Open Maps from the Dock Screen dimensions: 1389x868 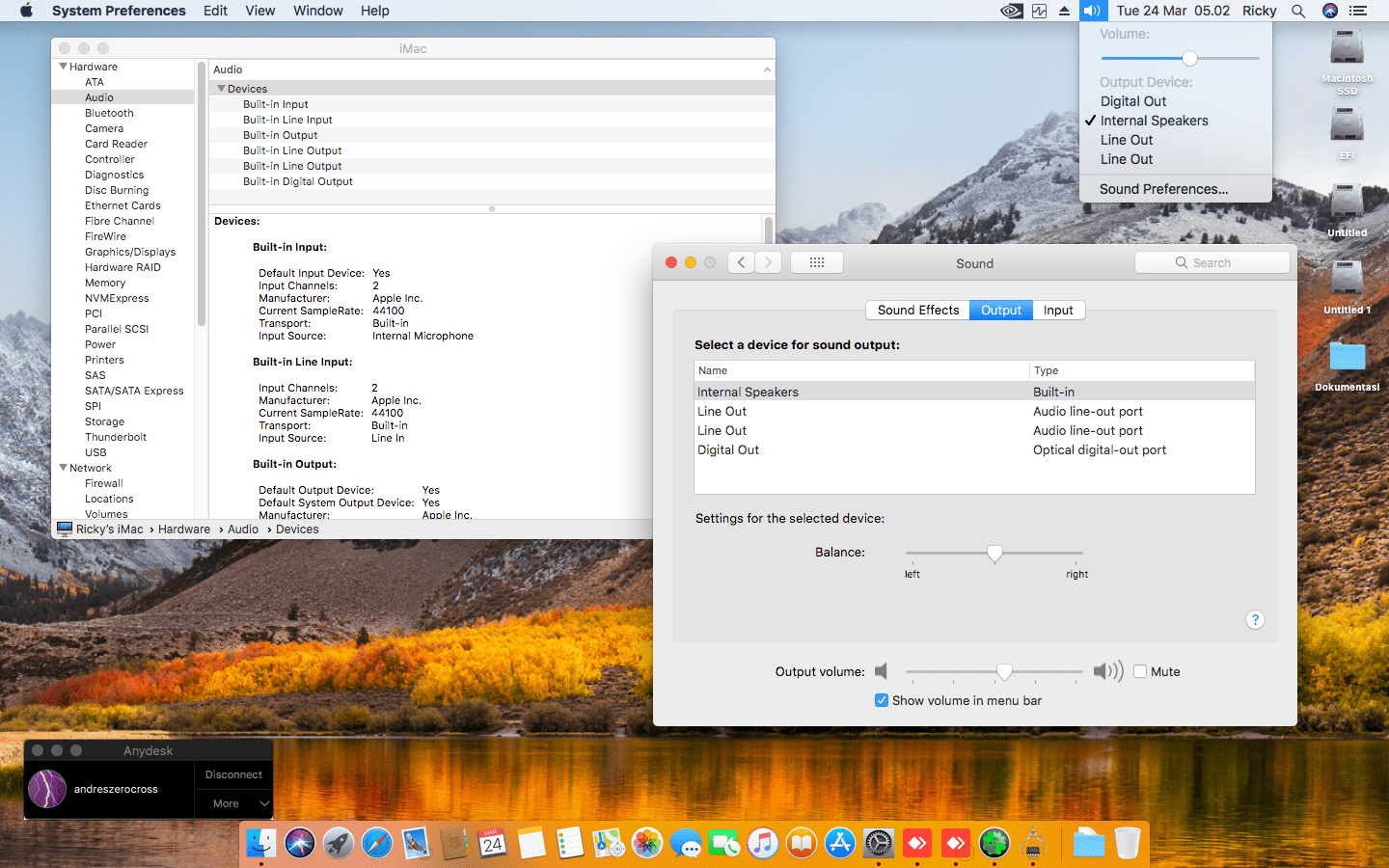click(x=609, y=843)
